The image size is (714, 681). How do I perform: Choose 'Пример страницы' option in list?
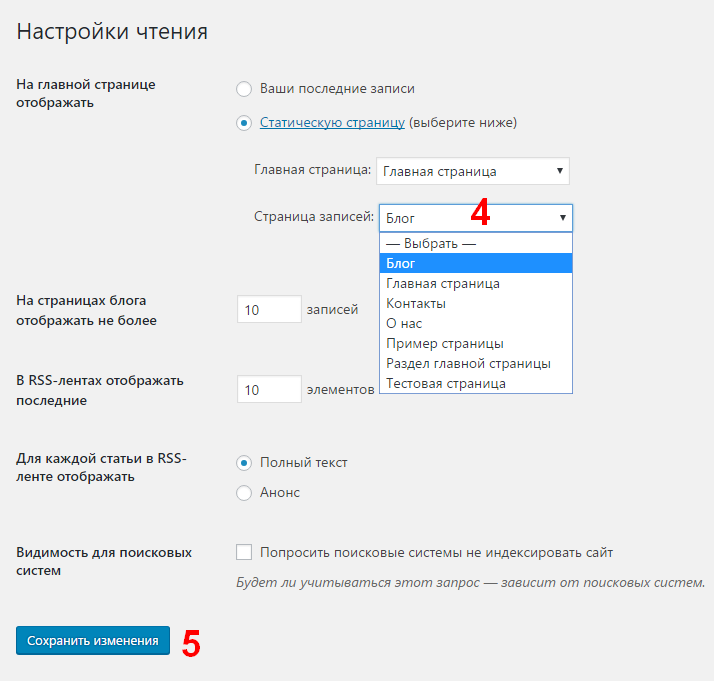476,344
